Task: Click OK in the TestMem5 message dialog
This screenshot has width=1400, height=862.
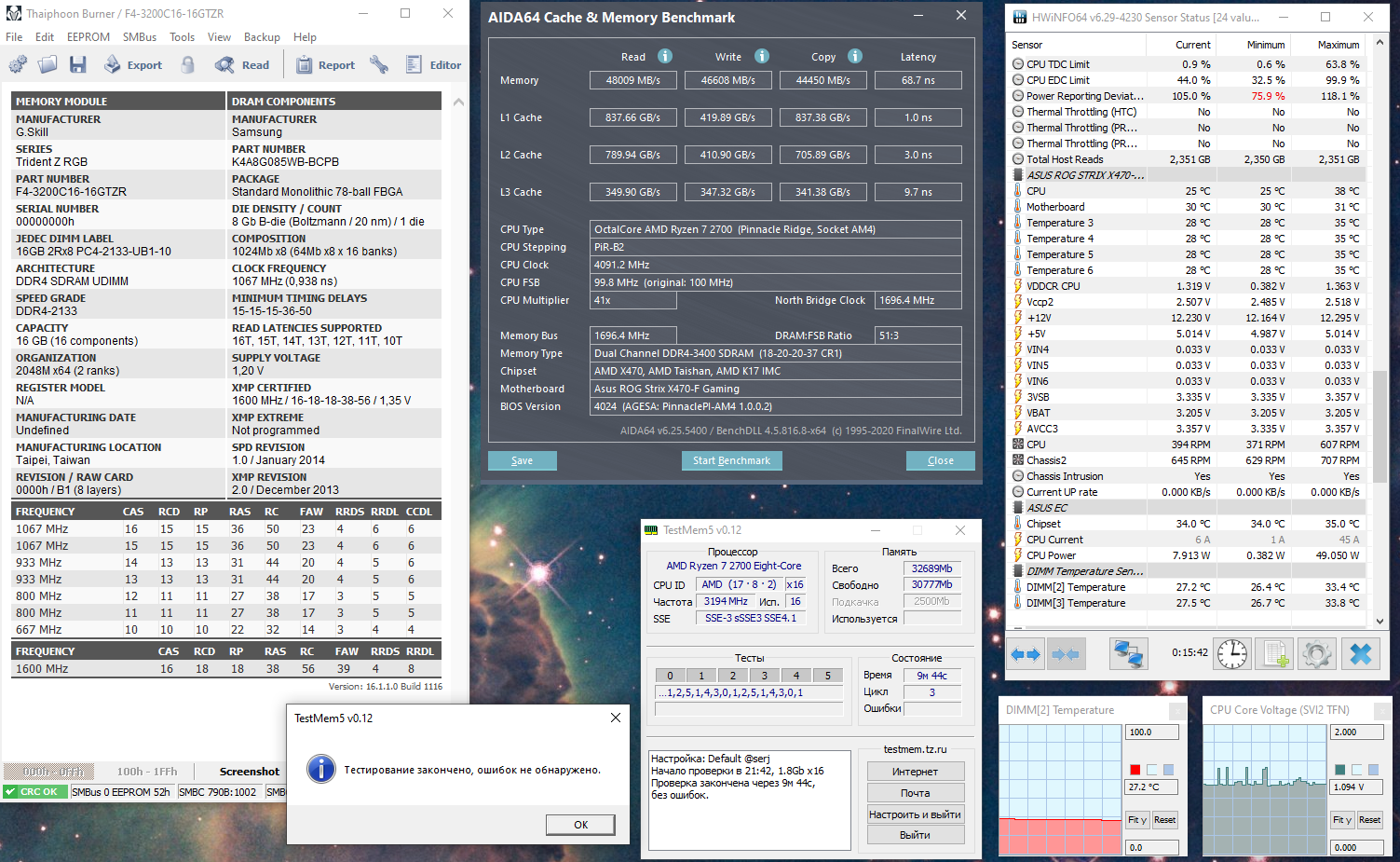Action: click(x=580, y=825)
